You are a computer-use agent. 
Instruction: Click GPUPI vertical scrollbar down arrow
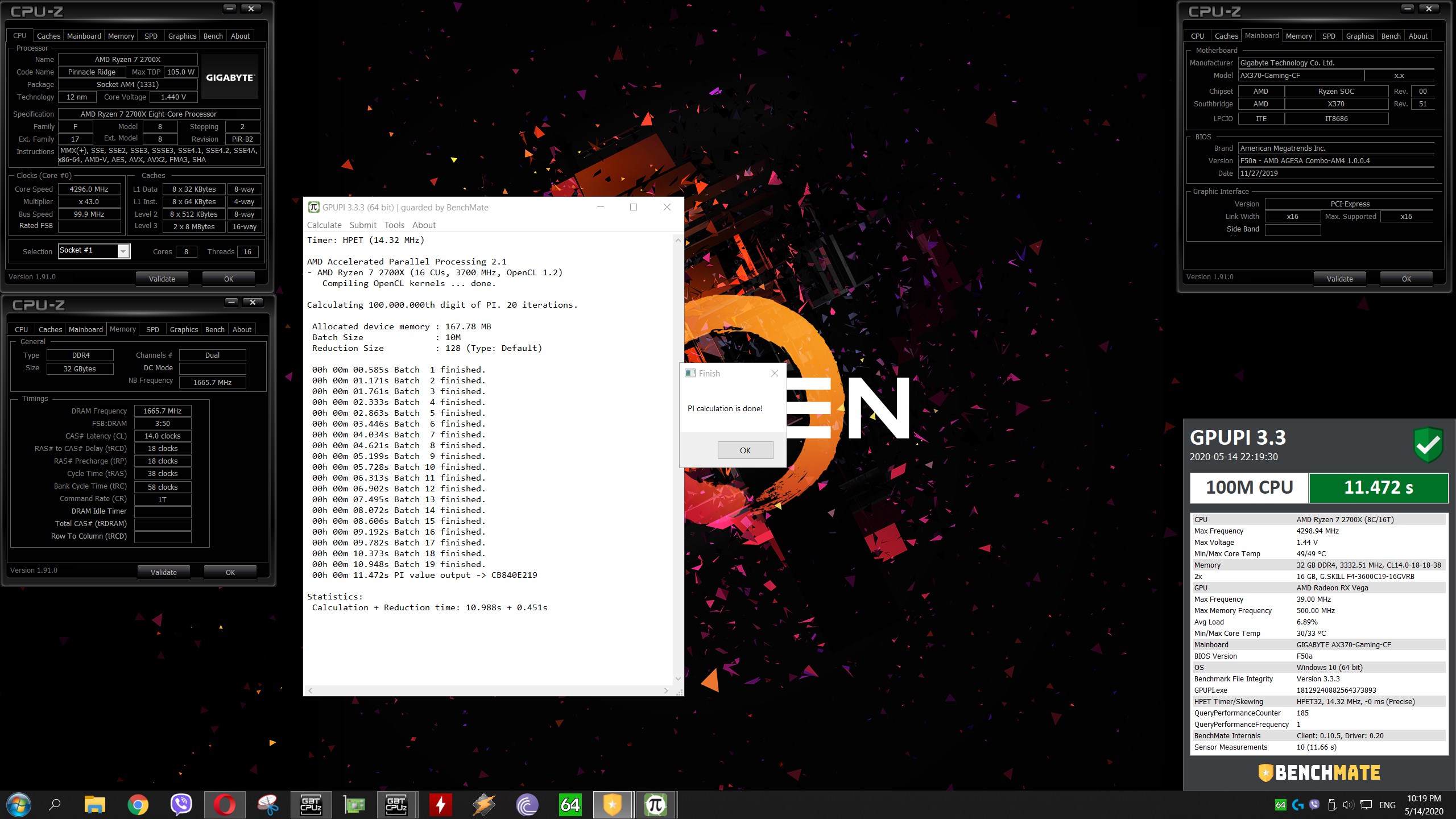tap(678, 679)
